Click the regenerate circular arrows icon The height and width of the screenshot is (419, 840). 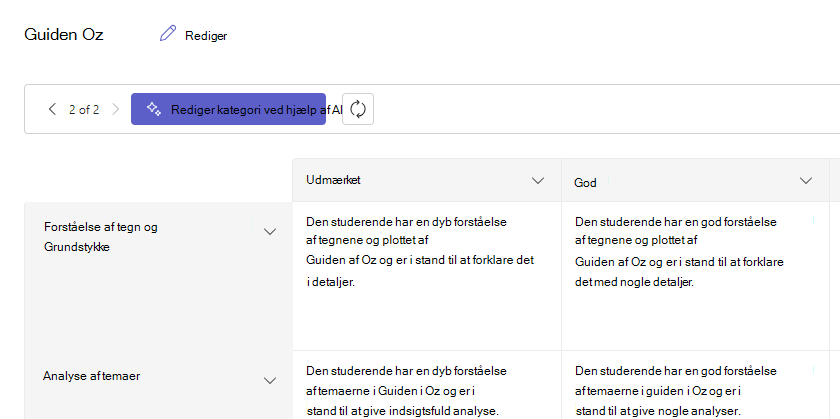358,109
